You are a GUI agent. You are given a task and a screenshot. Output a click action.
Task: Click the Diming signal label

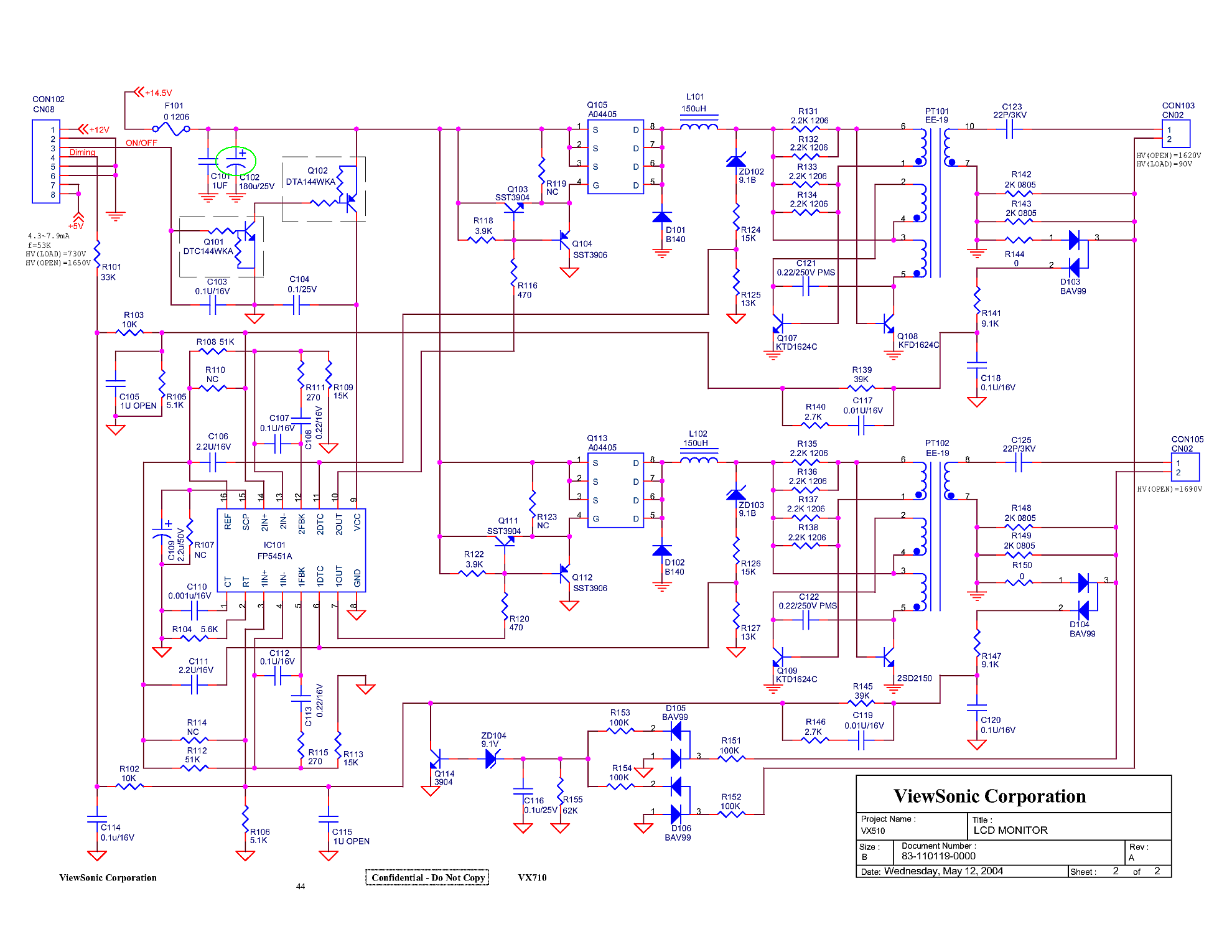pos(82,152)
